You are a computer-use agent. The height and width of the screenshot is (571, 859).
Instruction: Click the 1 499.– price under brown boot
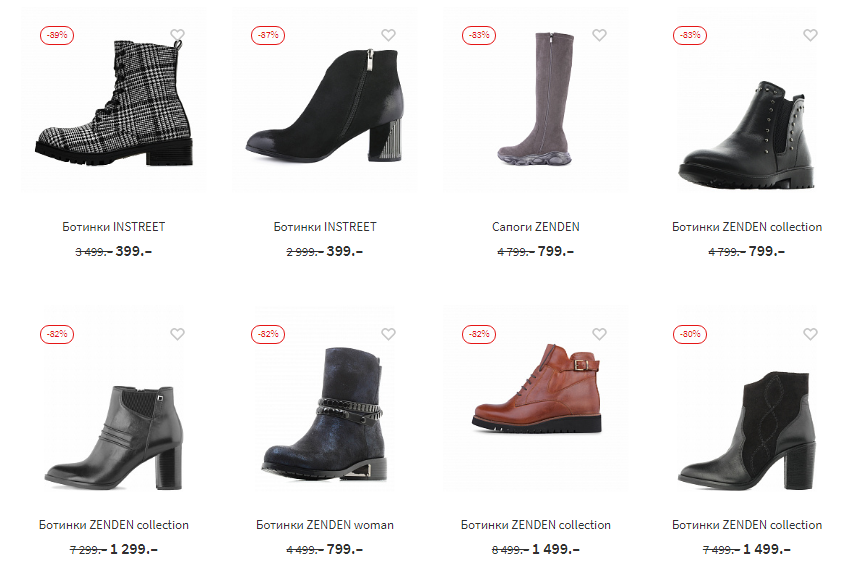coord(556,549)
